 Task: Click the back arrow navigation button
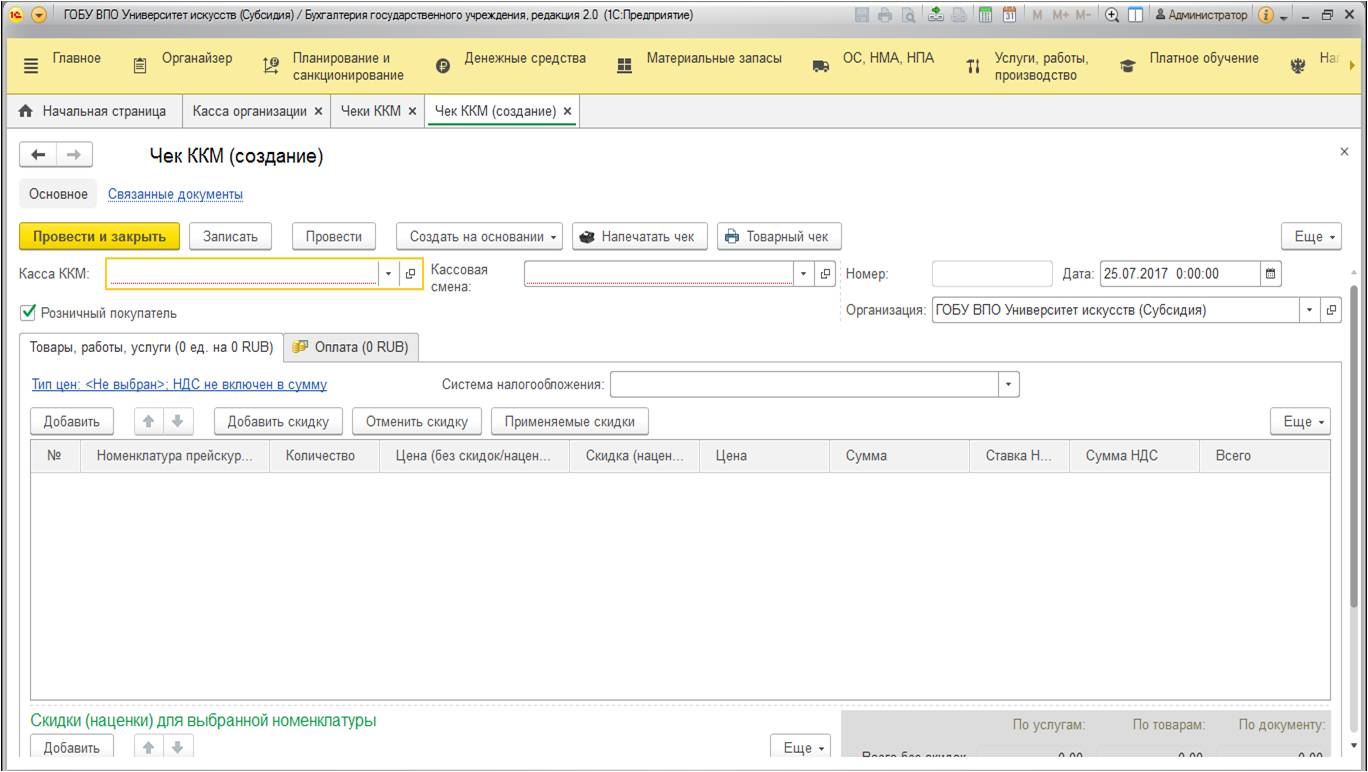(38, 155)
